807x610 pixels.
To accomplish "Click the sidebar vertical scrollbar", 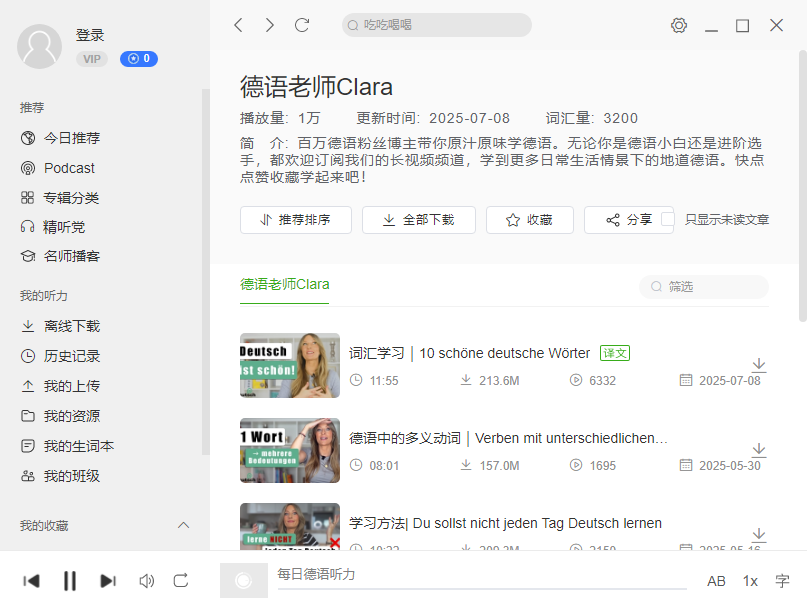I will (x=206, y=272).
